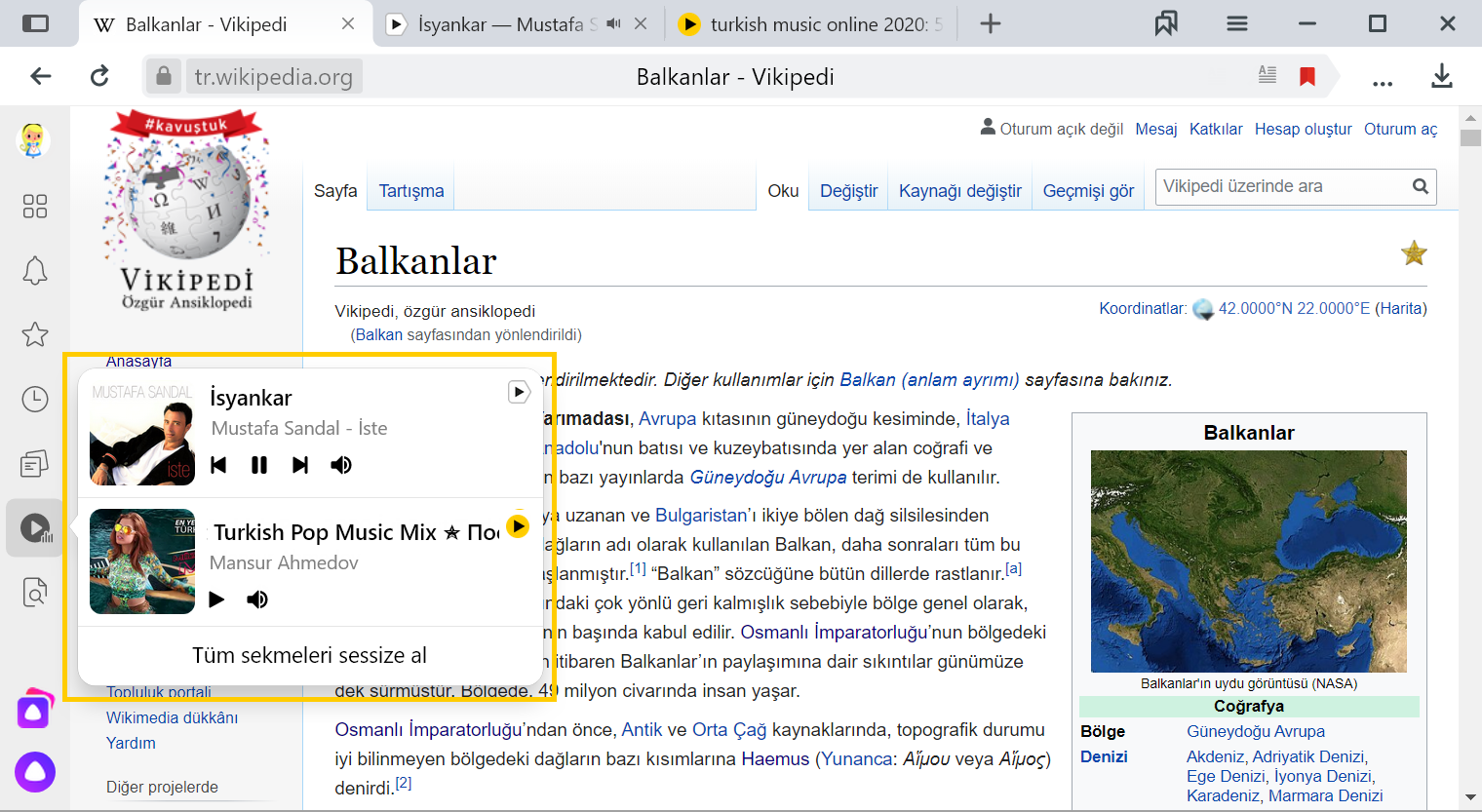This screenshot has height=812, width=1482.
Task: Open the three-dot page menu
Action: tap(1383, 82)
